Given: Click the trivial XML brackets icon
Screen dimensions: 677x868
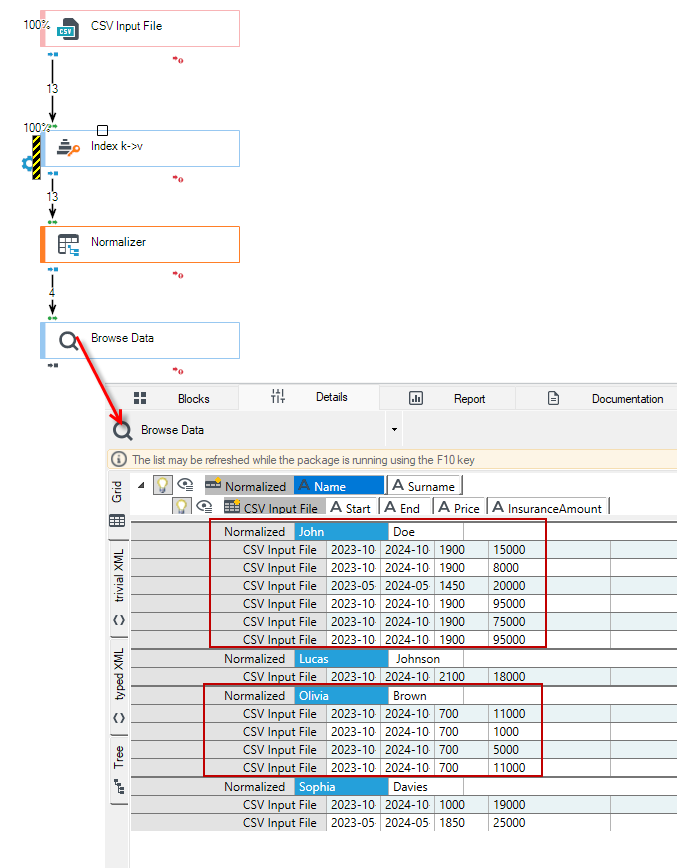Looking at the screenshot, I should 118,620.
